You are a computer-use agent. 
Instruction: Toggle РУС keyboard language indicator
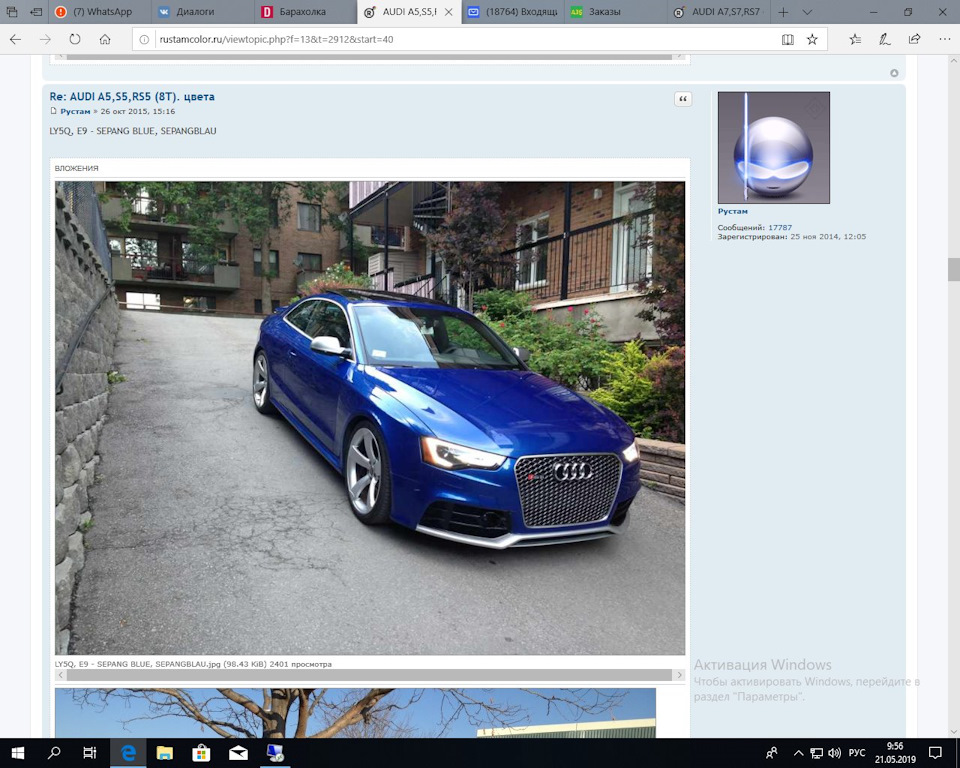(857, 753)
